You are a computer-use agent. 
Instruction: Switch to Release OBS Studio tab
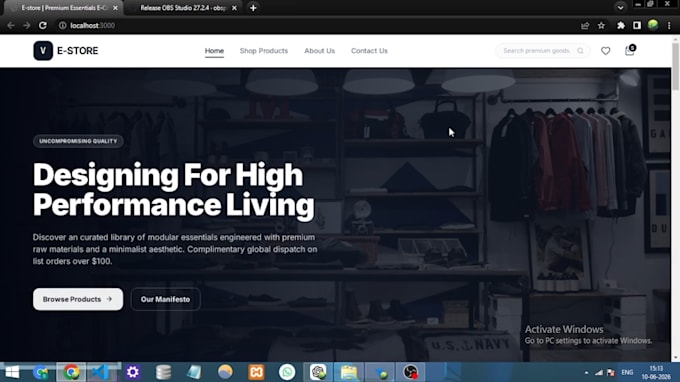click(x=183, y=8)
